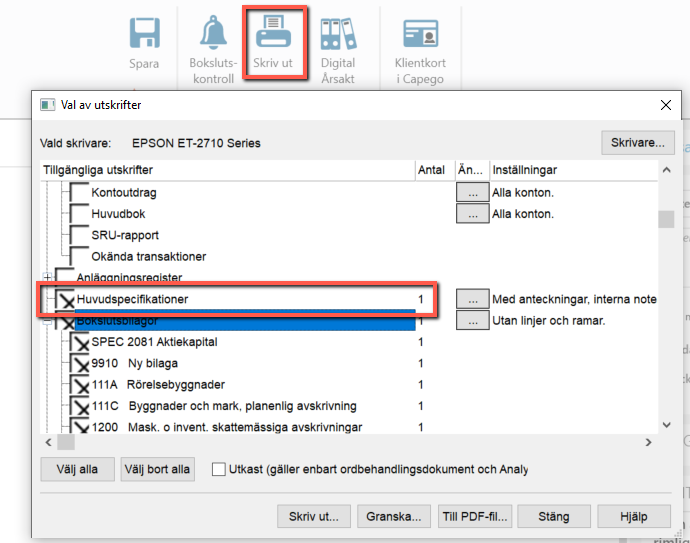Uncheck 111A Rörelsebyggnader box
Screen dimensions: 690x543
(79, 385)
